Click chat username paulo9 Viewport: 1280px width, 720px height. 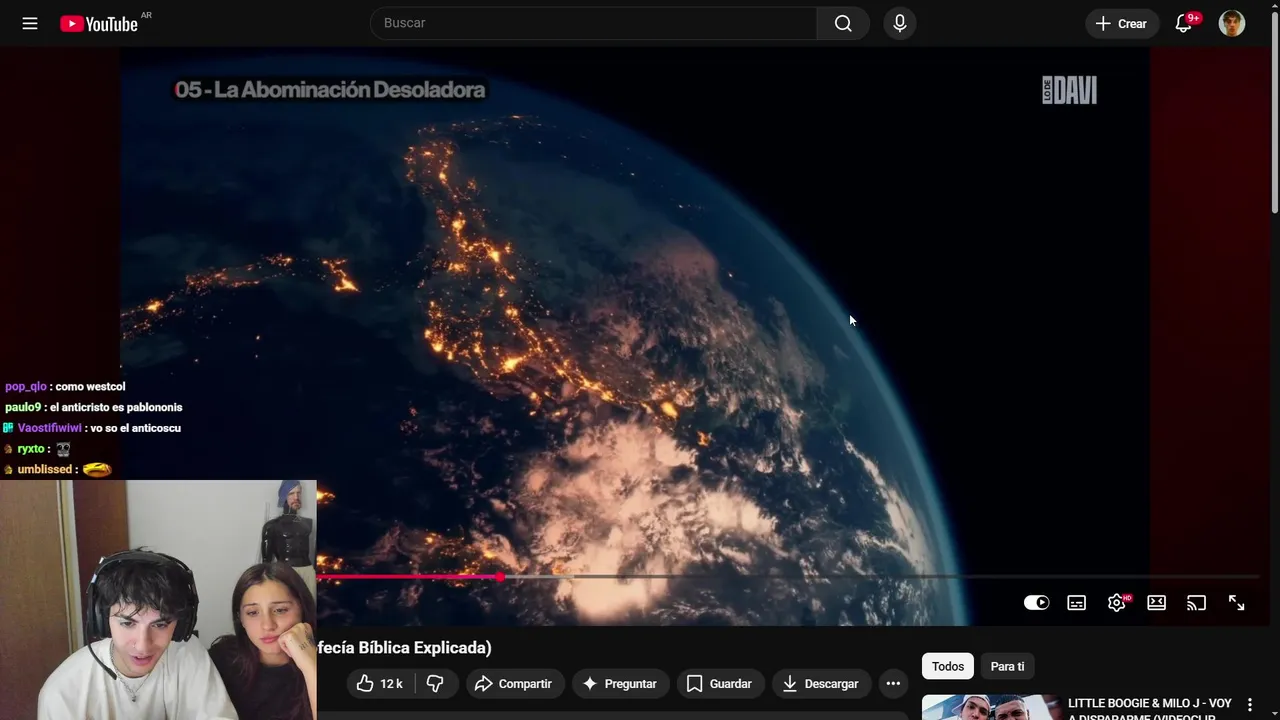[x=23, y=408]
